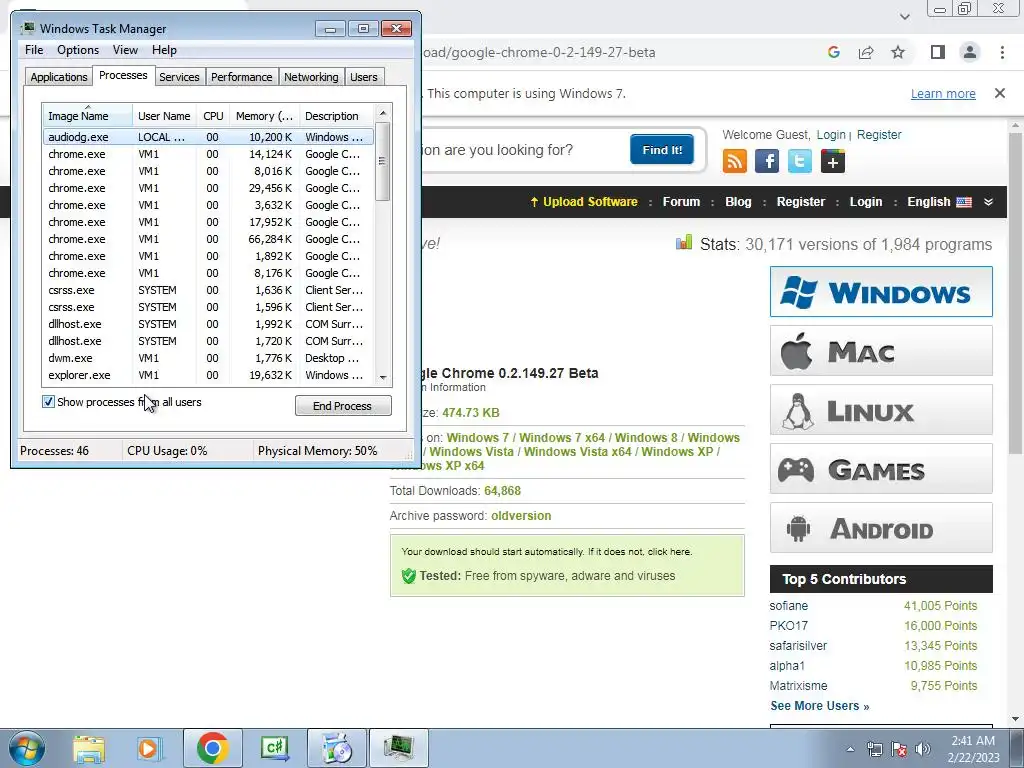Click process list scroll up arrow
Image resolution: width=1024 pixels, height=768 pixels.
tap(383, 114)
